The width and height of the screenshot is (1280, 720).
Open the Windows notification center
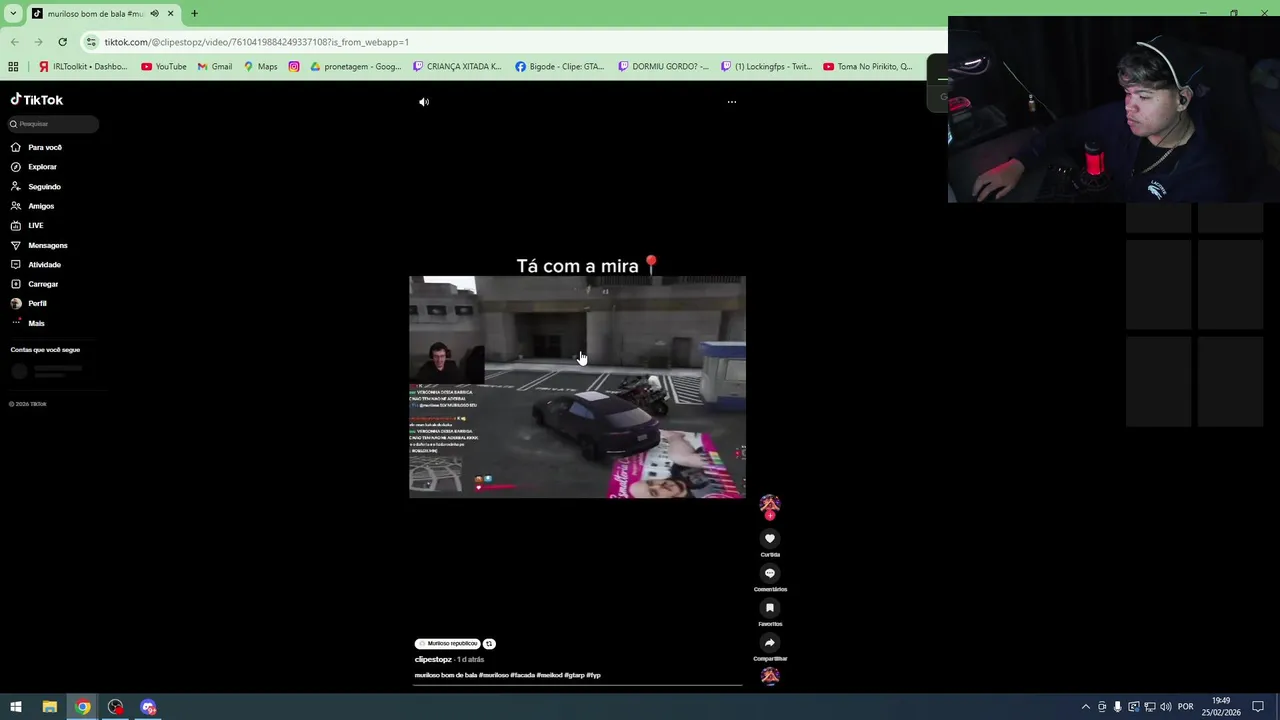point(1258,707)
